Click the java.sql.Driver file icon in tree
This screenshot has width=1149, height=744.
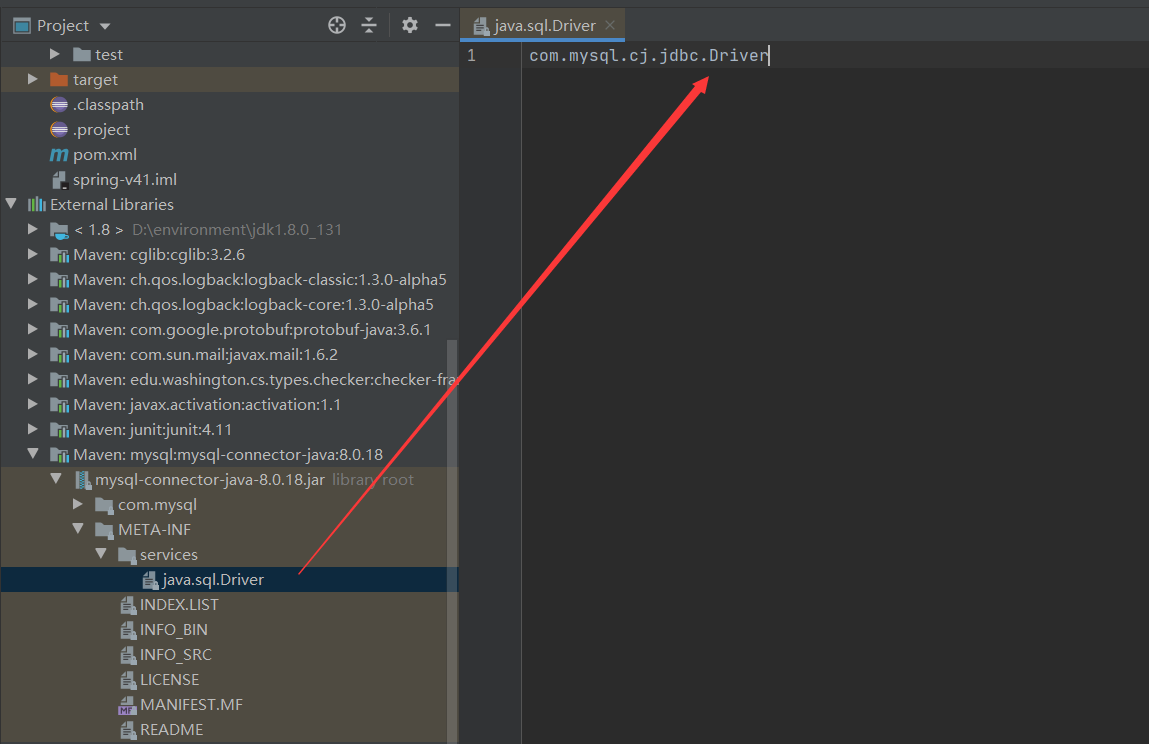pyautogui.click(x=150, y=580)
